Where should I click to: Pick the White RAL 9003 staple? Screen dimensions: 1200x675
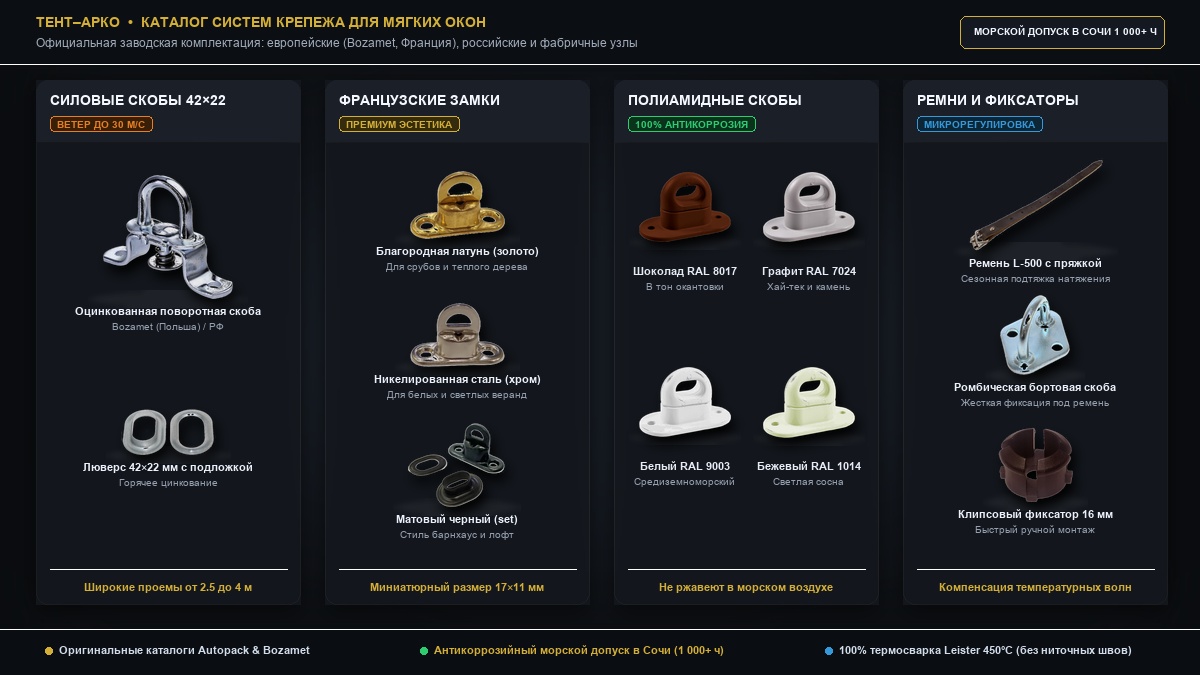point(684,404)
